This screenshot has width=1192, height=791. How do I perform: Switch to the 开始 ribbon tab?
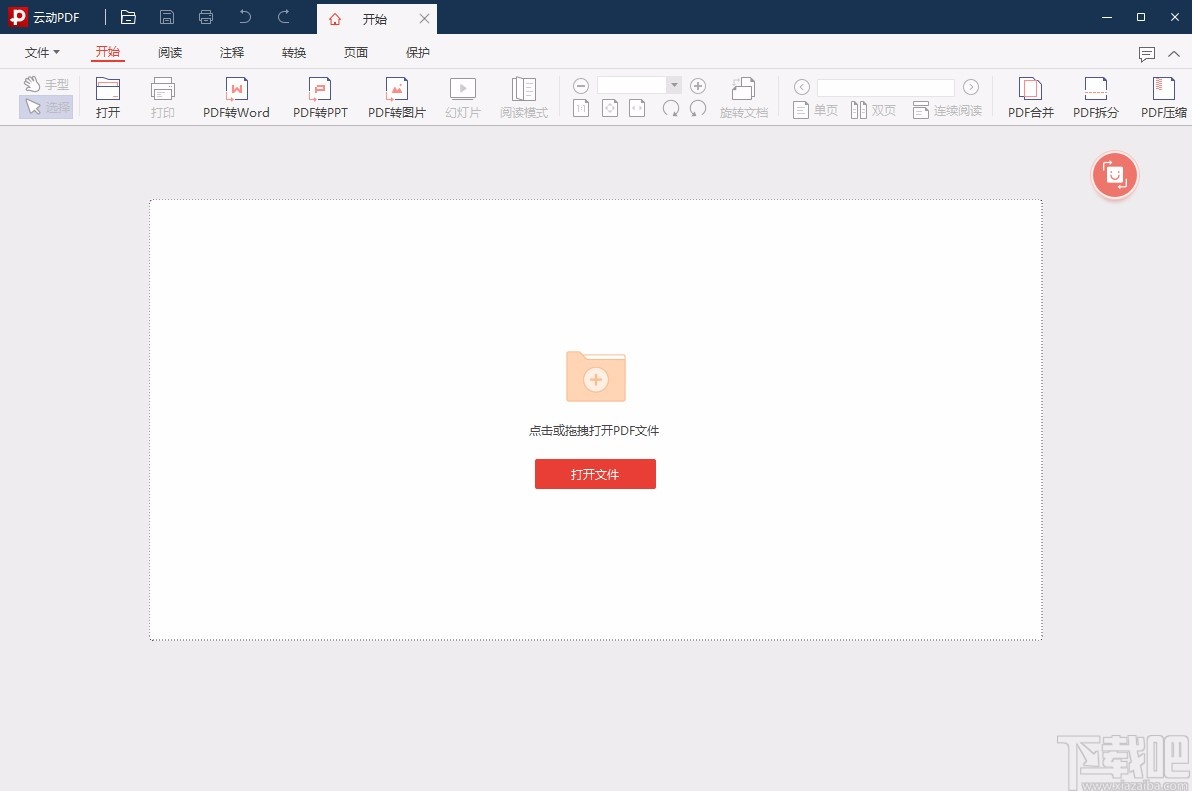(108, 52)
